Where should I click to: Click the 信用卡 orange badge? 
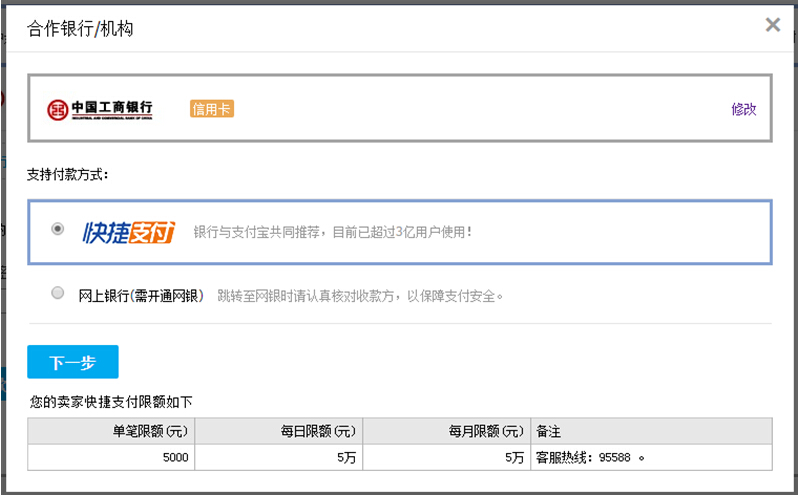212,109
